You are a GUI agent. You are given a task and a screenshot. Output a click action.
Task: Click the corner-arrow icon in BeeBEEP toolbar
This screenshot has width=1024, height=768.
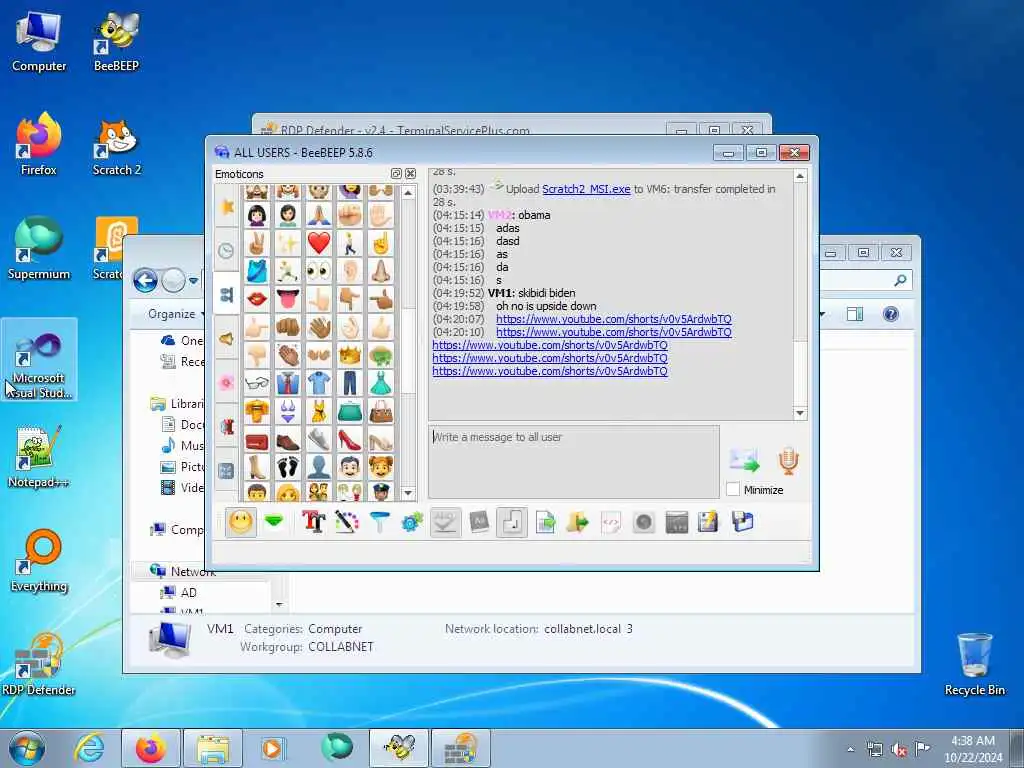coord(512,522)
